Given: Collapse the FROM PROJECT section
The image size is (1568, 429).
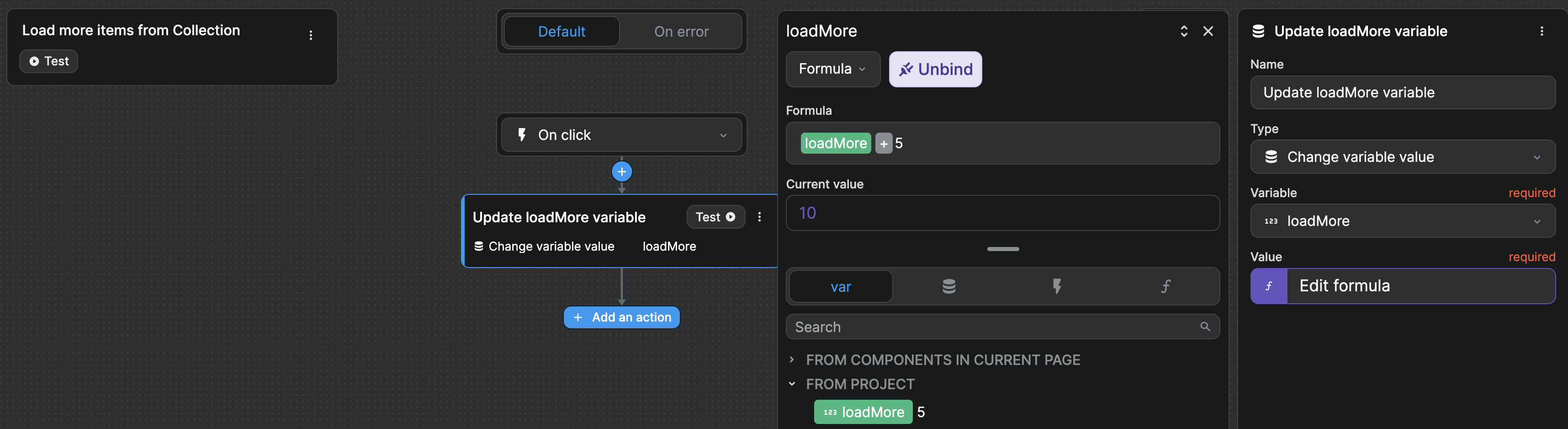Looking at the screenshot, I should tap(792, 384).
